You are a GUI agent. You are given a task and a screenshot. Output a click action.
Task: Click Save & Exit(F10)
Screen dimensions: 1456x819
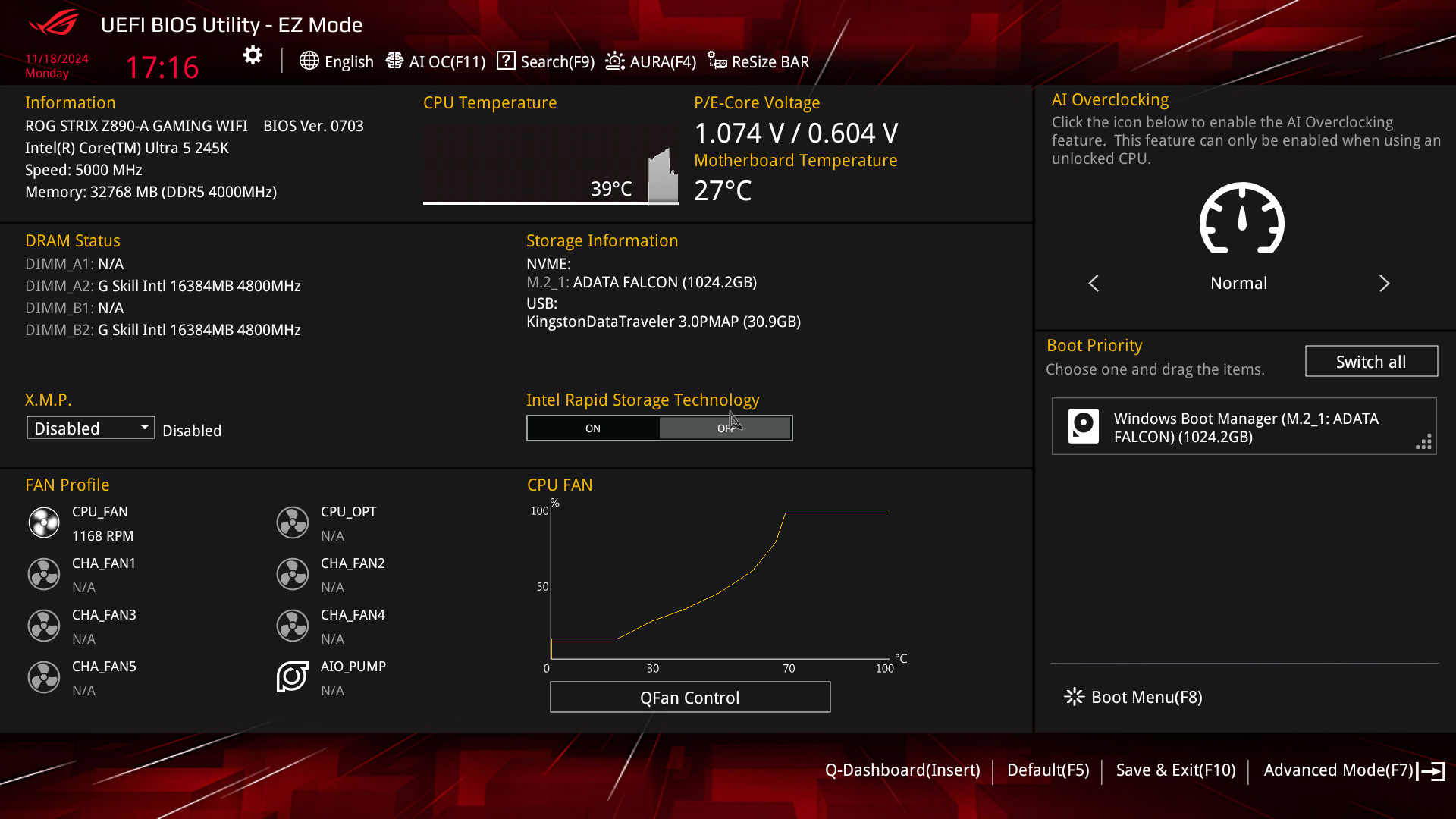(1175, 770)
